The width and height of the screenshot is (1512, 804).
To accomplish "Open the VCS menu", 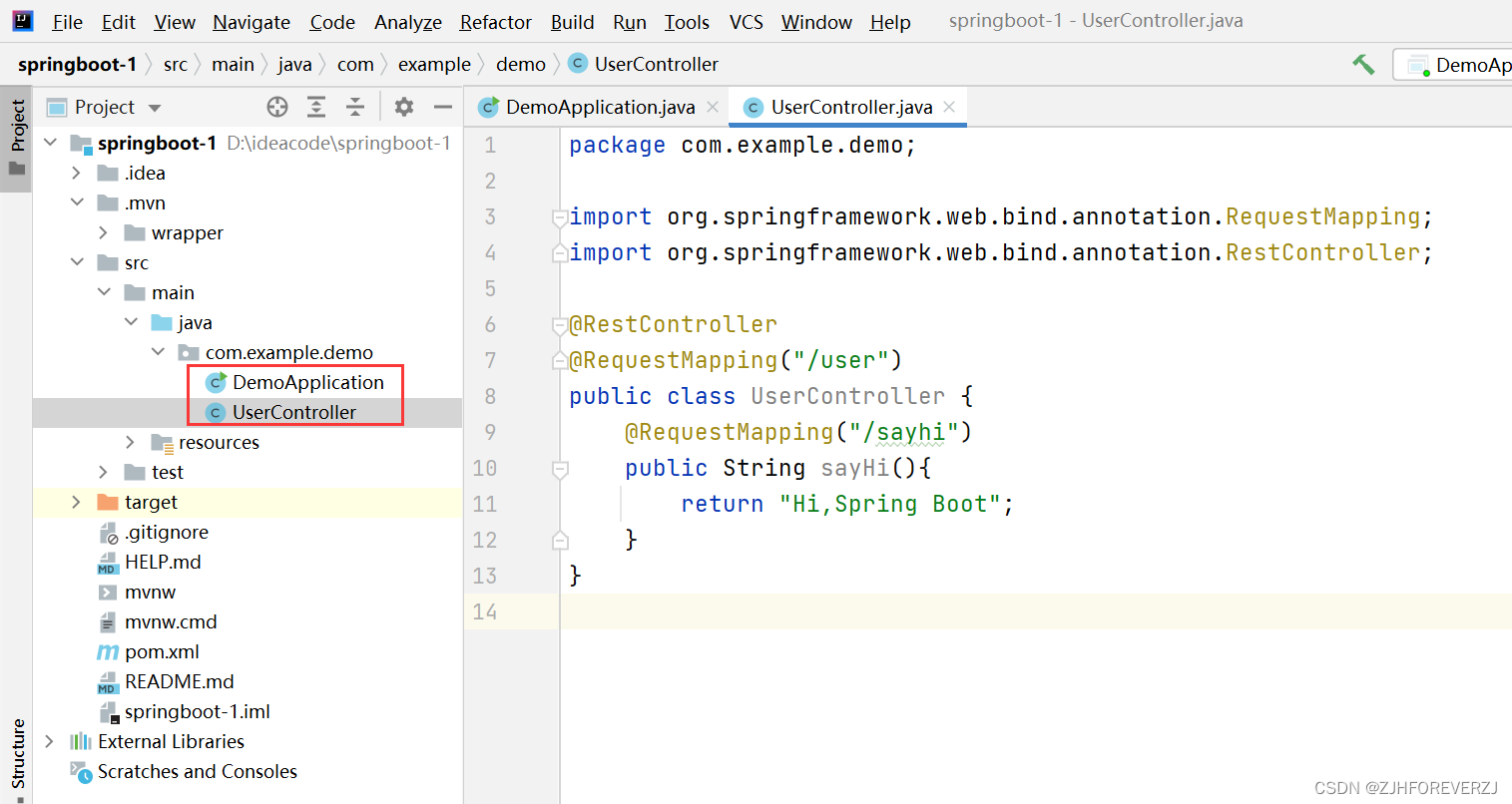I will point(747,22).
